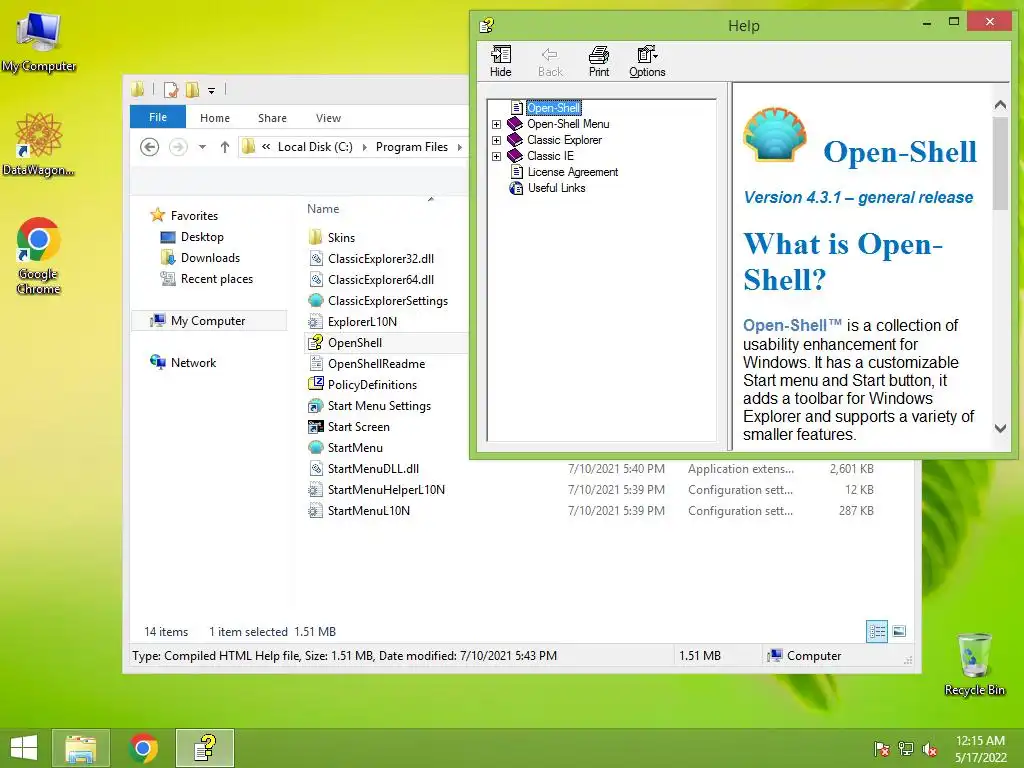
Task: Select the ClassicExplorerSettings file icon
Action: pos(315,300)
